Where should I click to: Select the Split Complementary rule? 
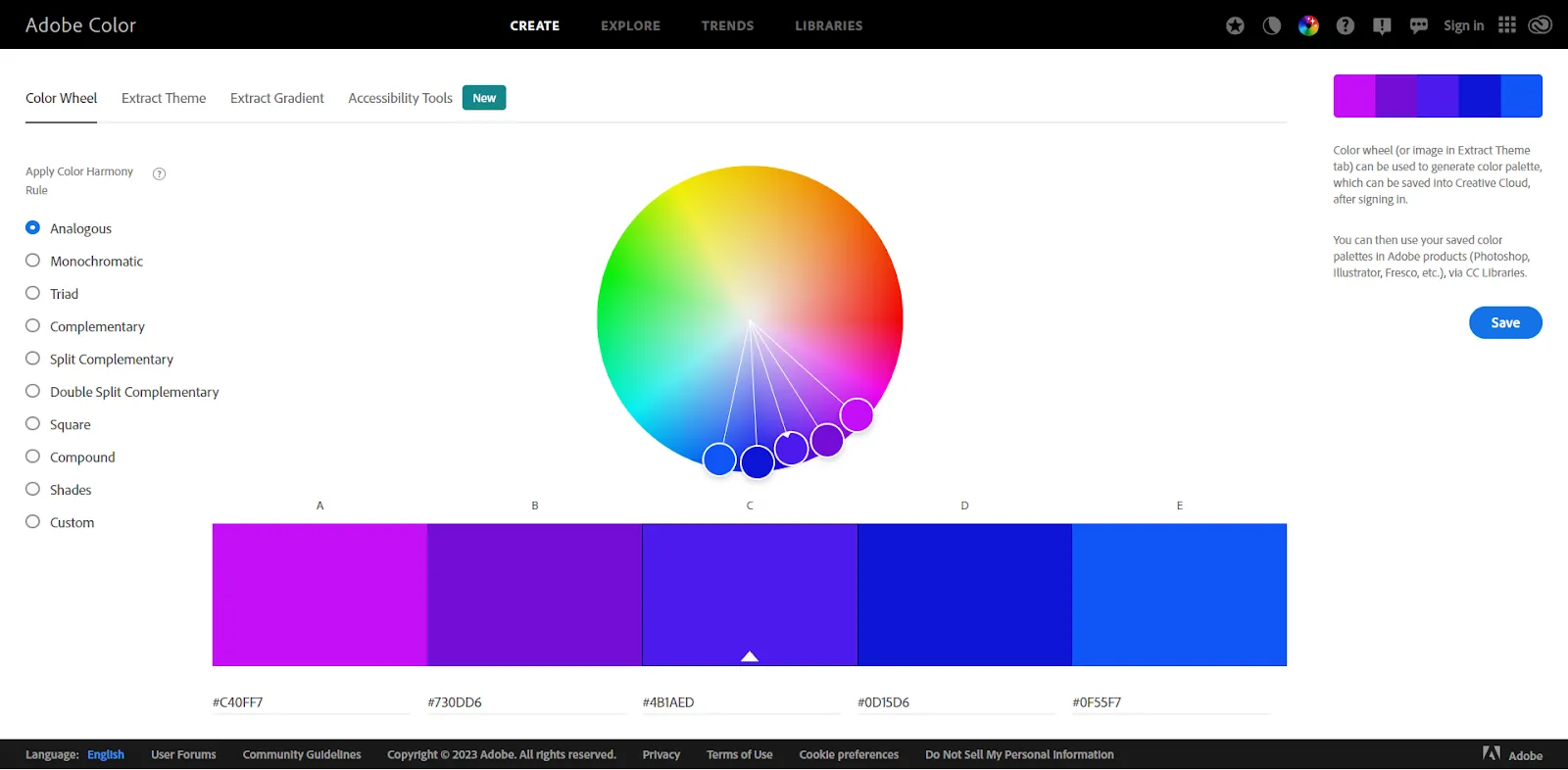[99, 359]
